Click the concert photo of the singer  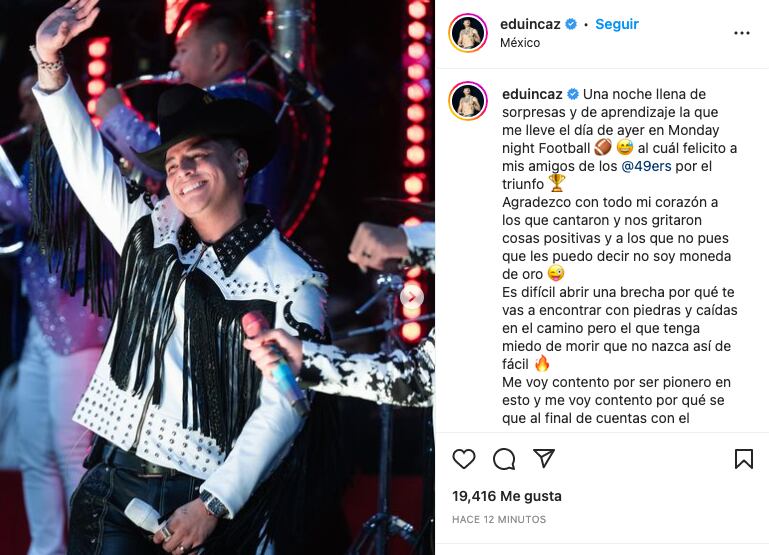pos(217,278)
